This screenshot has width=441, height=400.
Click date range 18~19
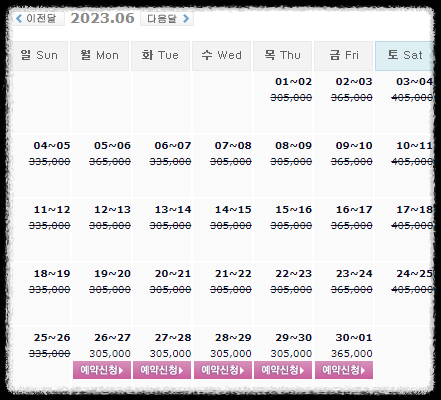[52, 274]
